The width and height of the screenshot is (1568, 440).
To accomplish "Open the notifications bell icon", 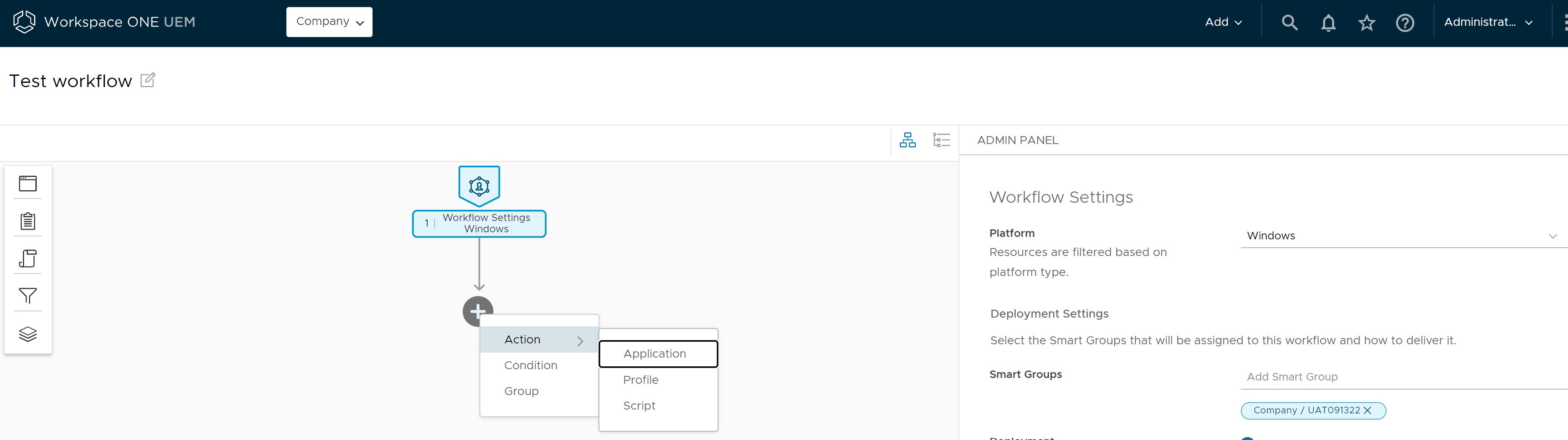I will click(x=1328, y=23).
